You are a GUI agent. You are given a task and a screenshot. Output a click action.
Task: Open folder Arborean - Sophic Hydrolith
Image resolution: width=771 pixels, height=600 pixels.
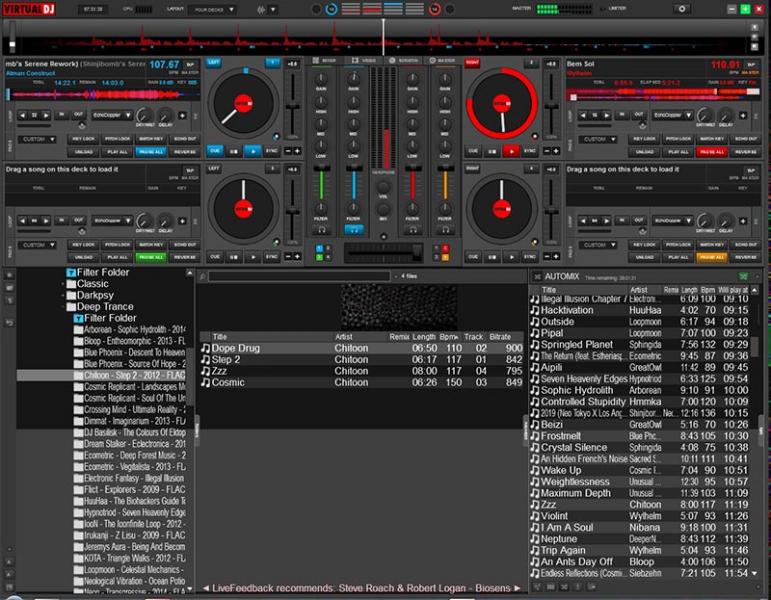[x=130, y=330]
